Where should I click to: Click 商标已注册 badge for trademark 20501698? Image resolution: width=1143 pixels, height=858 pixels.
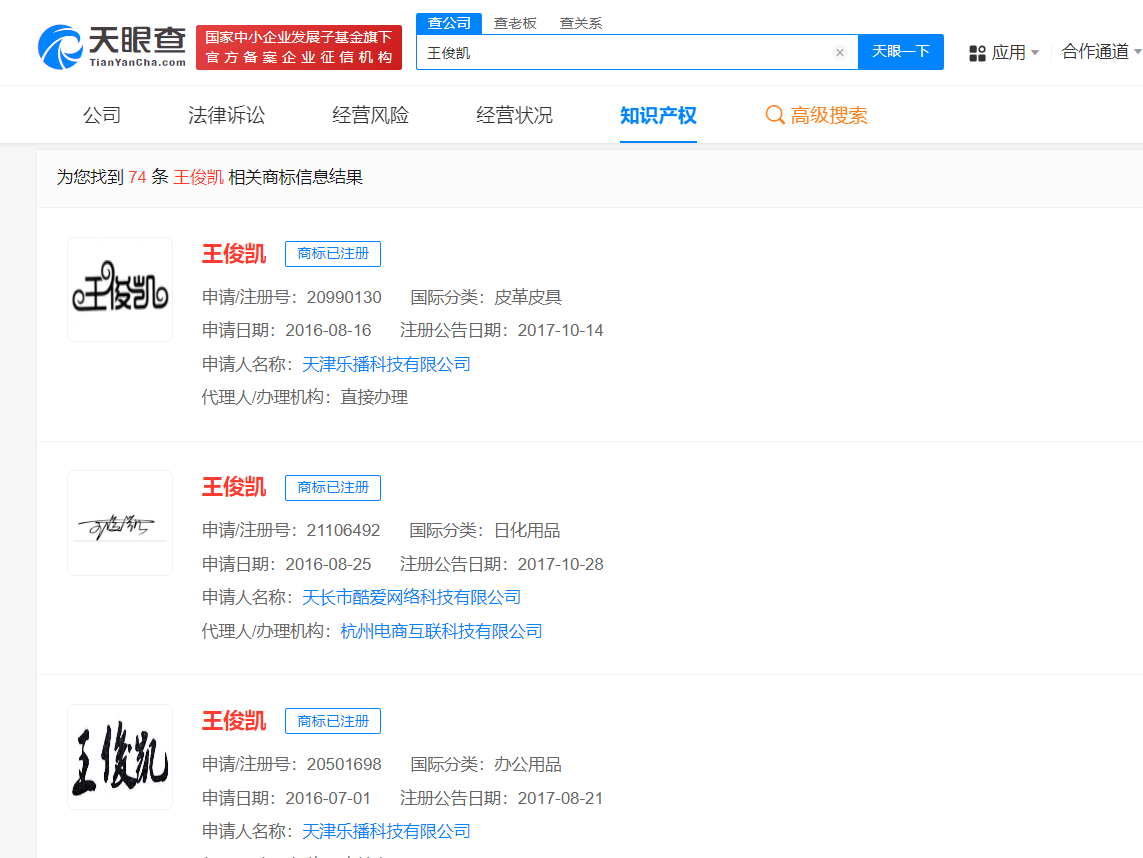point(333,721)
